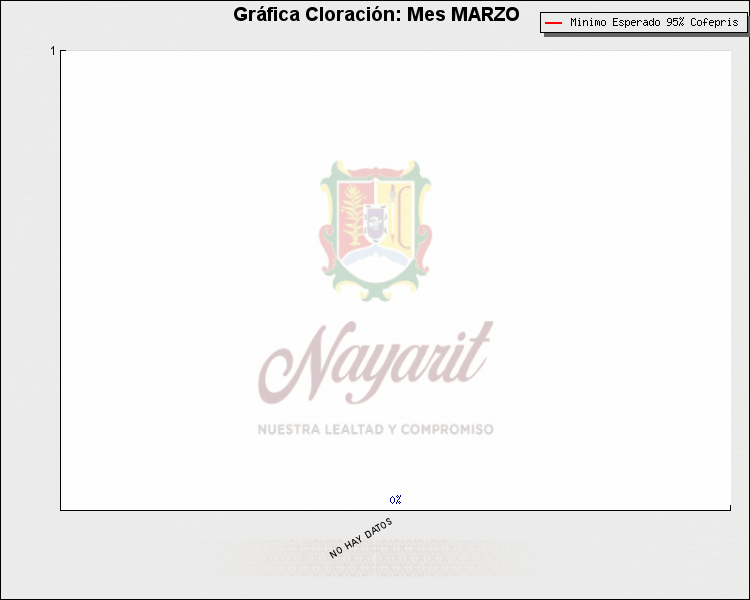Click the word 'MARZO' in the title

pos(484,14)
